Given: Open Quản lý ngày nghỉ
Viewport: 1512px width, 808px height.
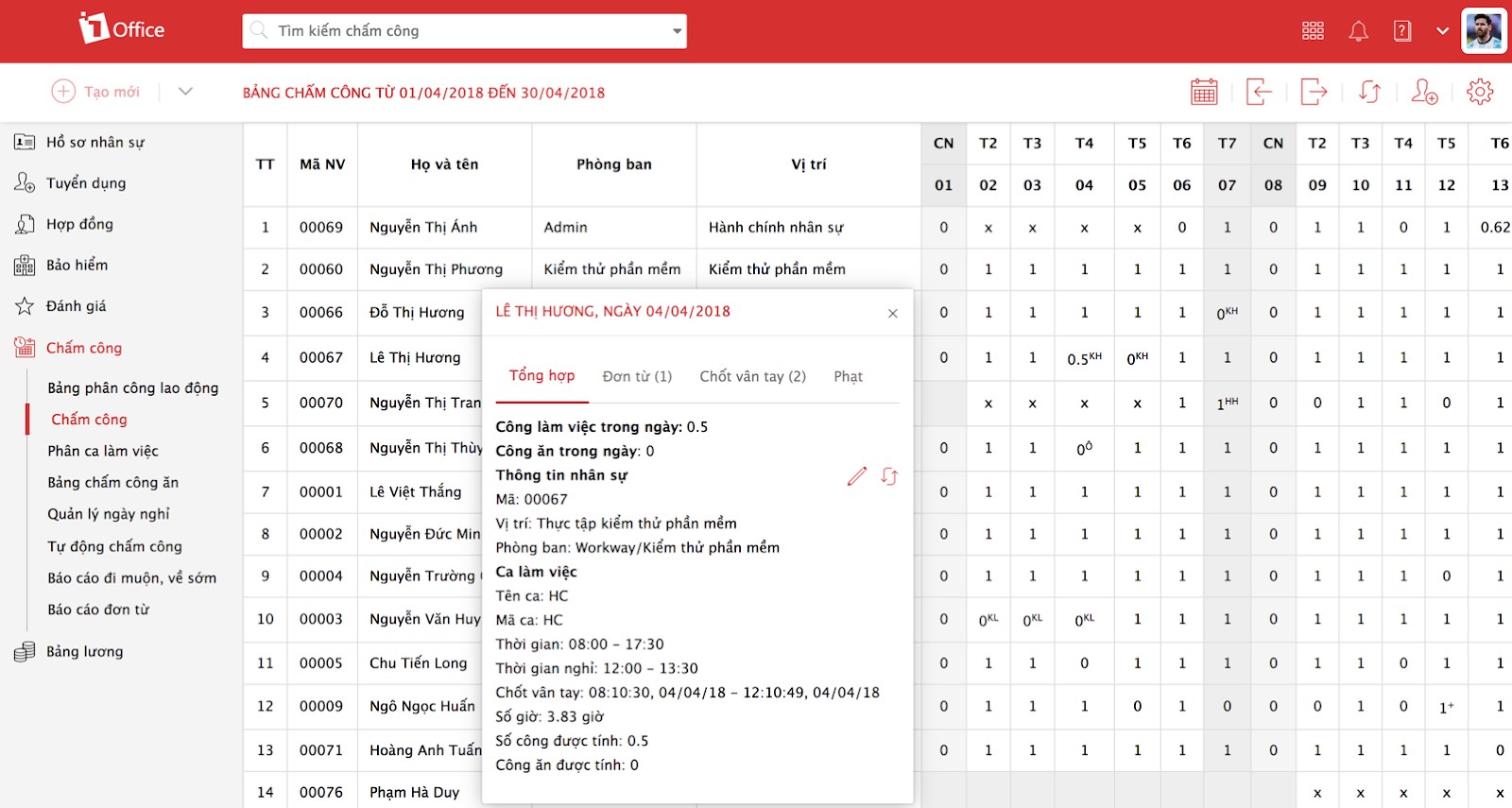Looking at the screenshot, I should point(109,514).
